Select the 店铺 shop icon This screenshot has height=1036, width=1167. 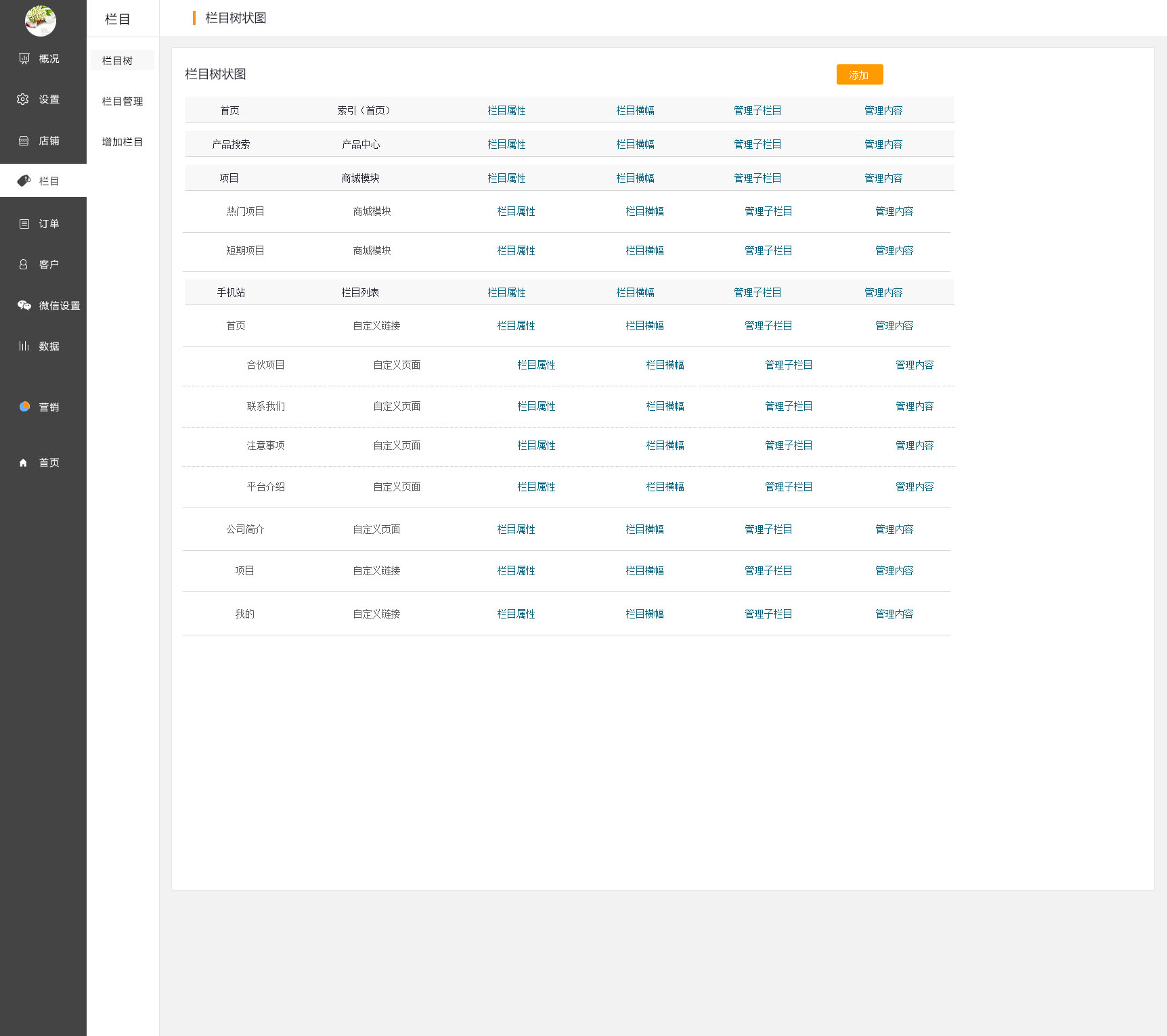24,141
